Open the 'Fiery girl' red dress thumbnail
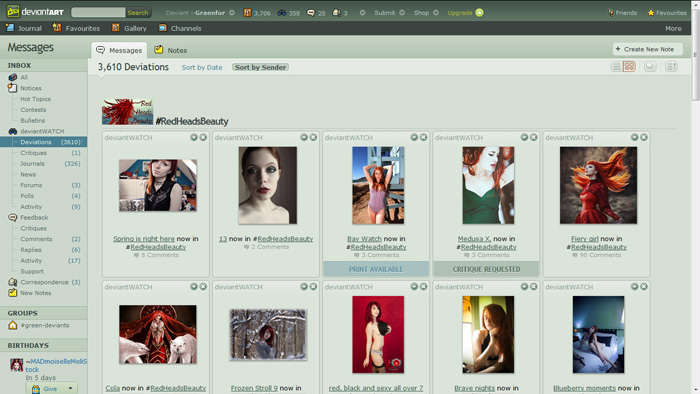Viewport: 700px width, 394px height. pyautogui.click(x=598, y=185)
